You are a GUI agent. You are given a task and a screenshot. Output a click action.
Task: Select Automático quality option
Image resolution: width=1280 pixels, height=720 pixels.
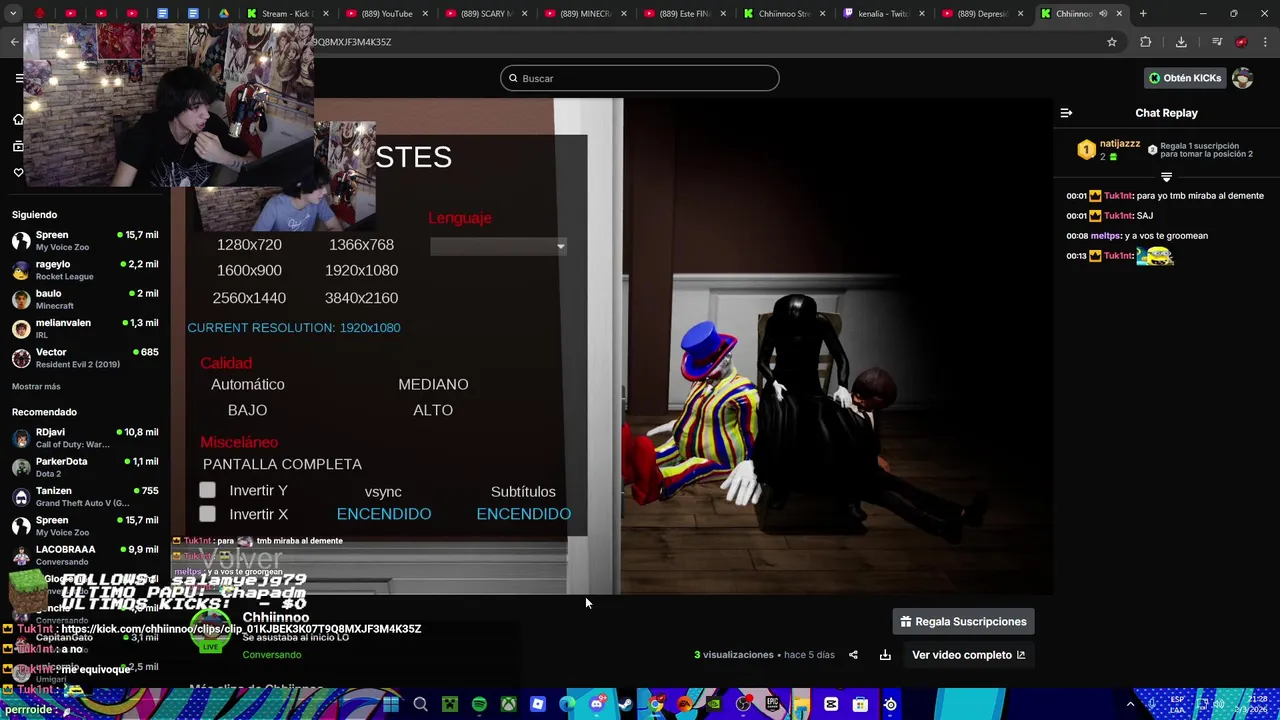248,384
